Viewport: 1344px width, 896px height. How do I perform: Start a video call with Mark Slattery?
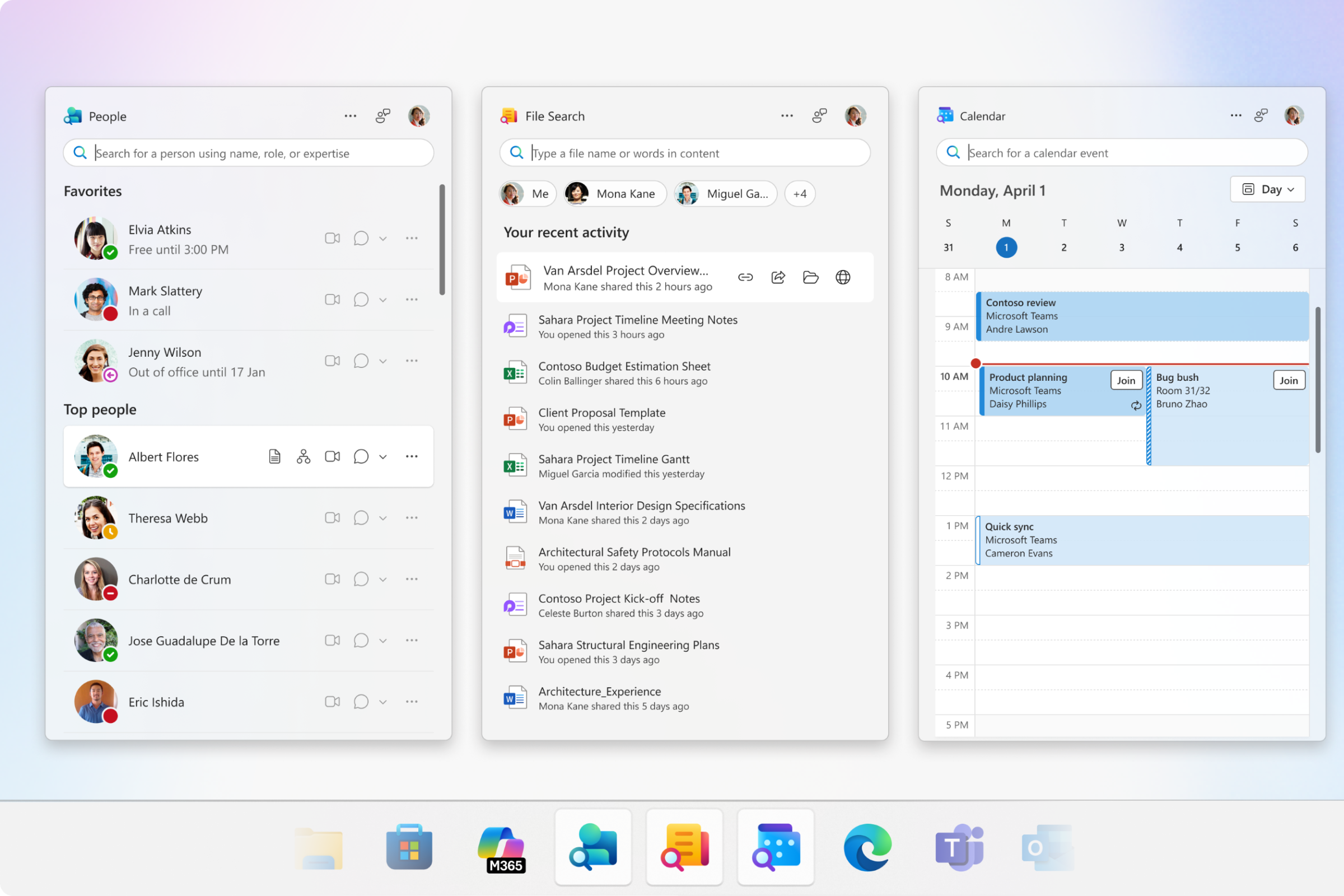(332, 299)
